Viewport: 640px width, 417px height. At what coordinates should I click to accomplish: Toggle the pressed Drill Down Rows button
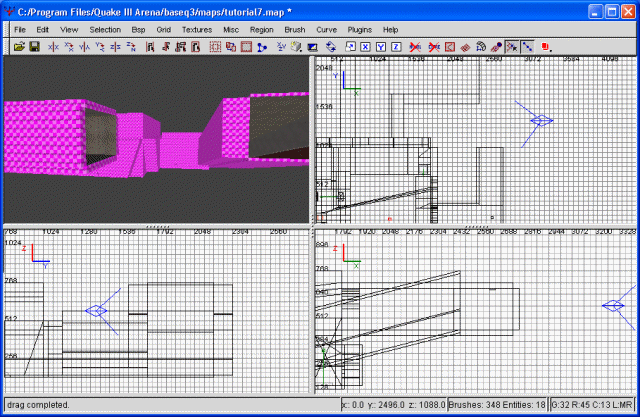click(527, 47)
